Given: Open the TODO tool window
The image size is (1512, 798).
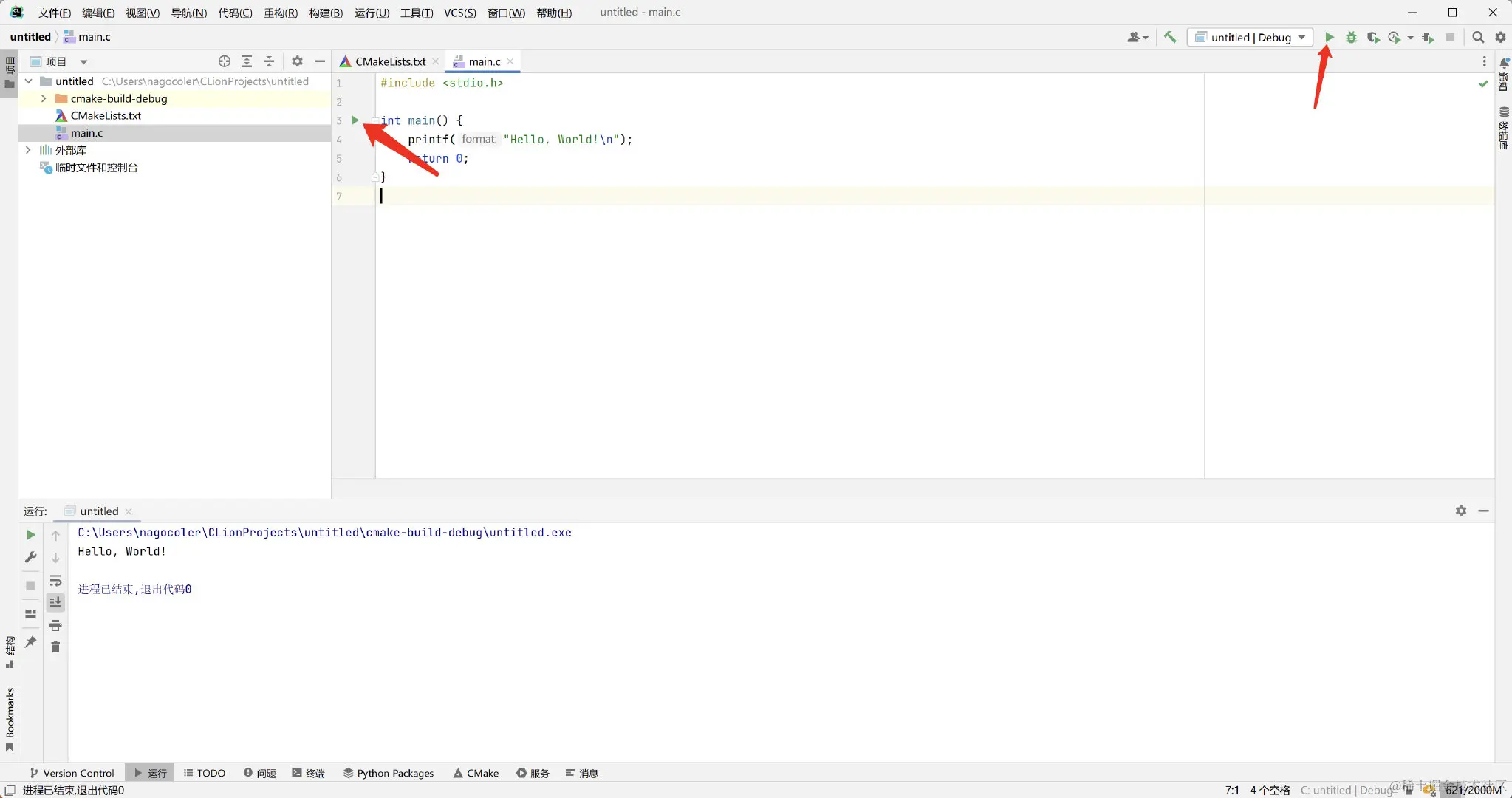Looking at the screenshot, I should click(x=205, y=773).
